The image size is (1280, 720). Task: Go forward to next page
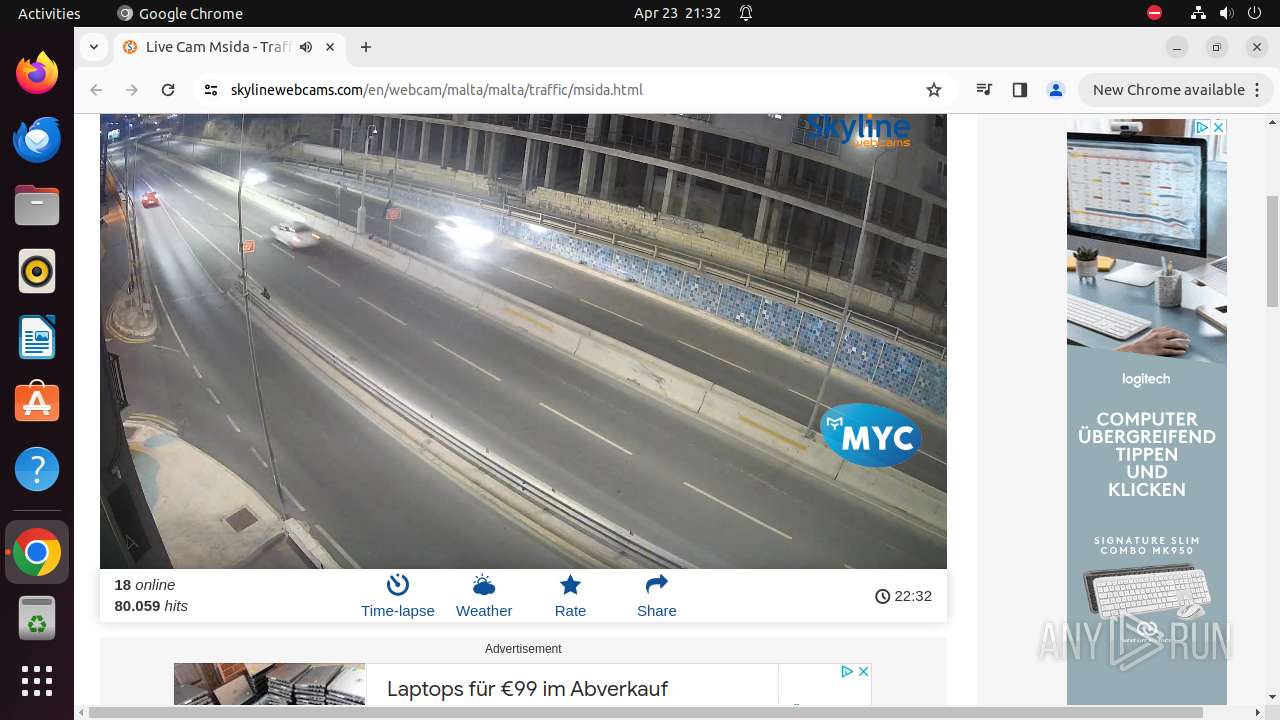pos(132,90)
